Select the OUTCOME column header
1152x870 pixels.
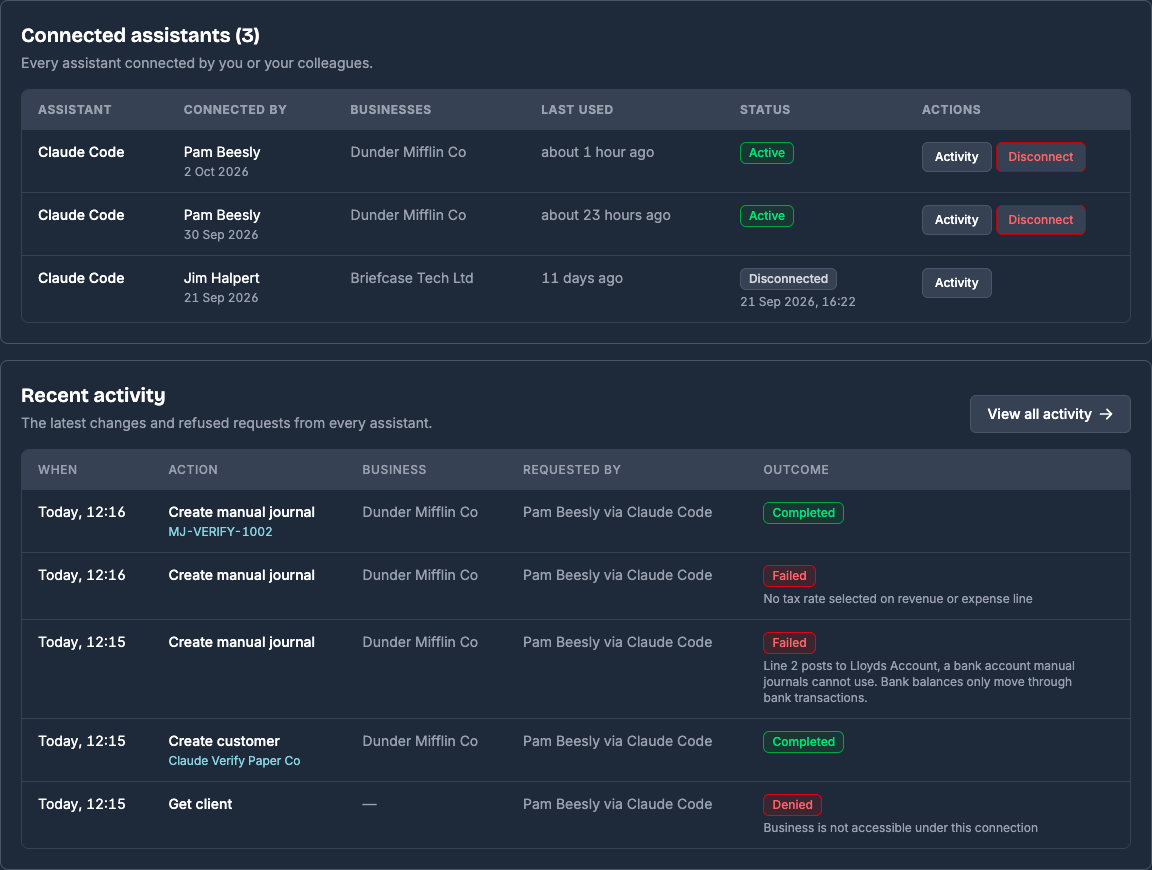pyautogui.click(x=796, y=470)
